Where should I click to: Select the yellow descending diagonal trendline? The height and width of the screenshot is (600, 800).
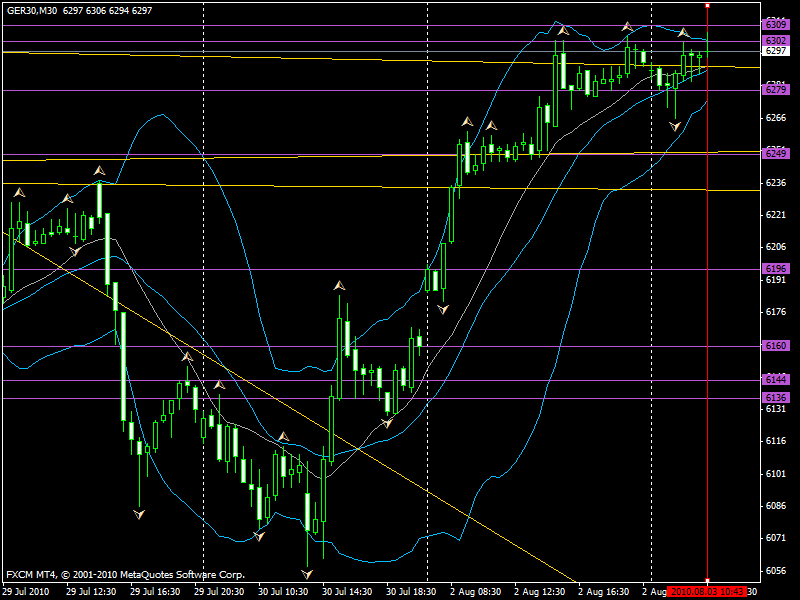click(290, 407)
